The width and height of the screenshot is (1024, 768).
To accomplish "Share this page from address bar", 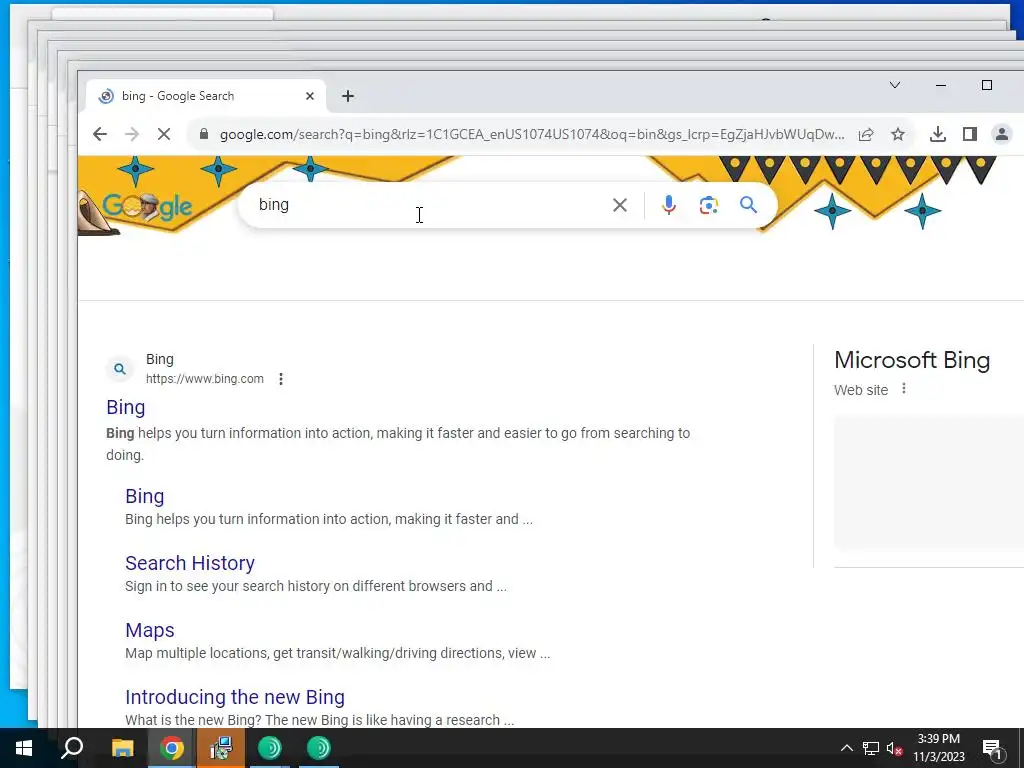I will point(866,135).
